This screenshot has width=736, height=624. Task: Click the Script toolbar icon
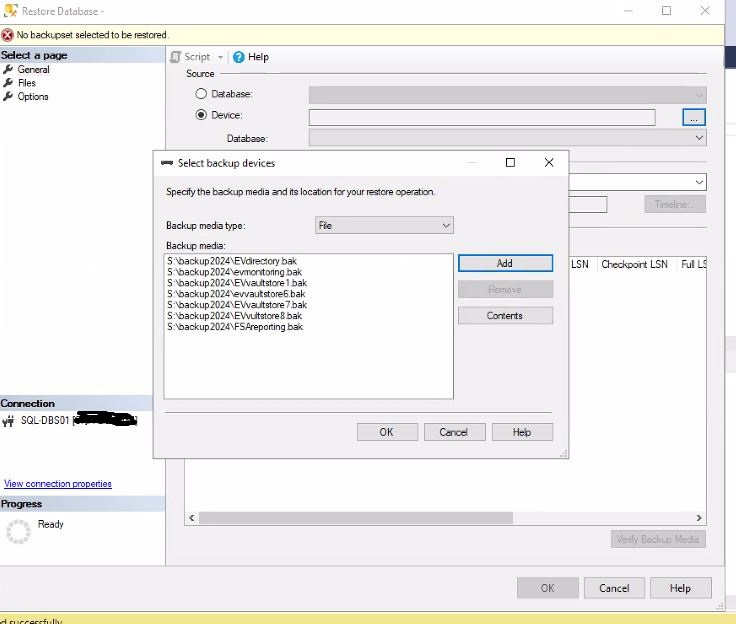click(x=175, y=57)
